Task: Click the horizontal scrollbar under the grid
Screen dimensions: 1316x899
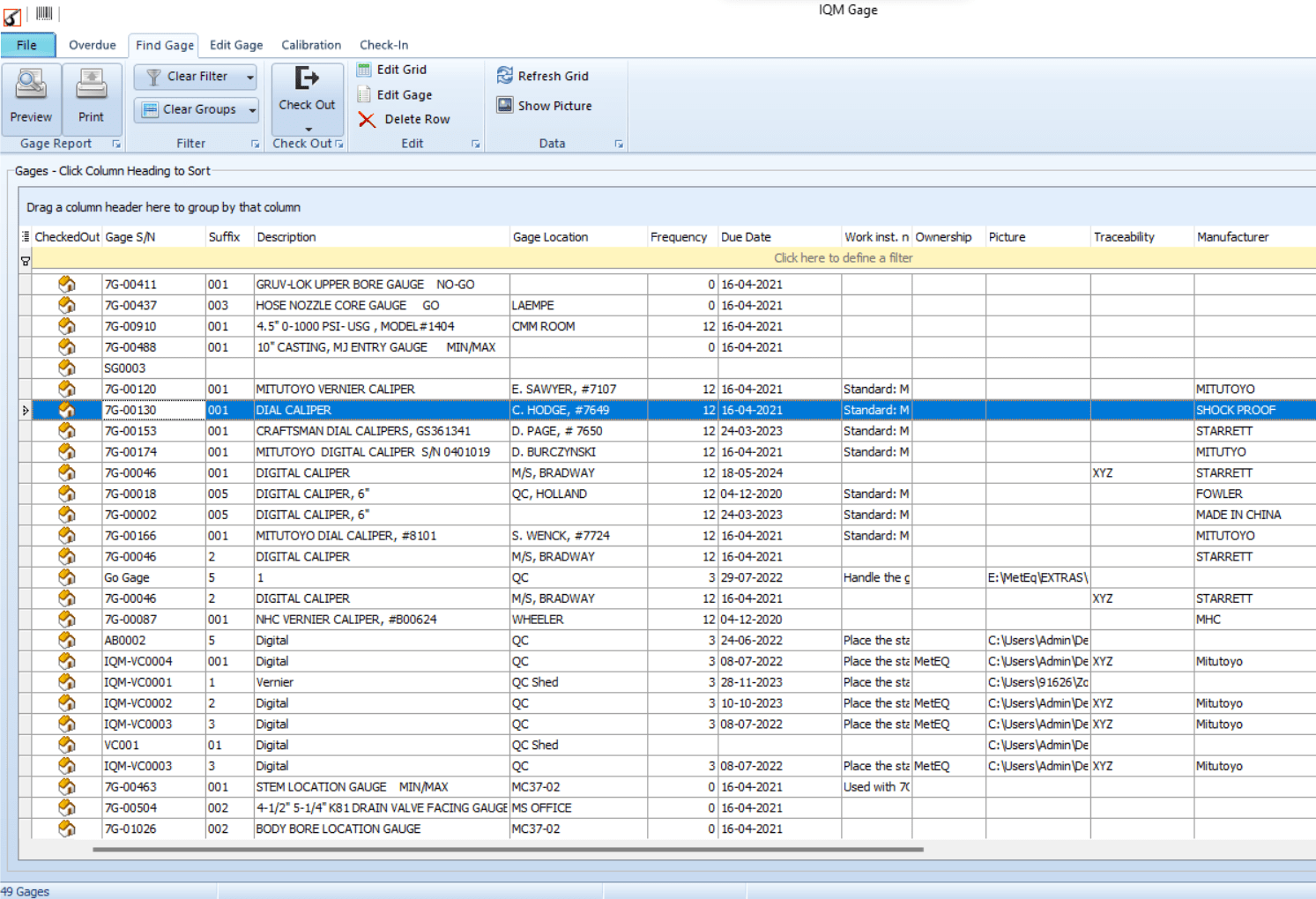Action: tap(508, 850)
